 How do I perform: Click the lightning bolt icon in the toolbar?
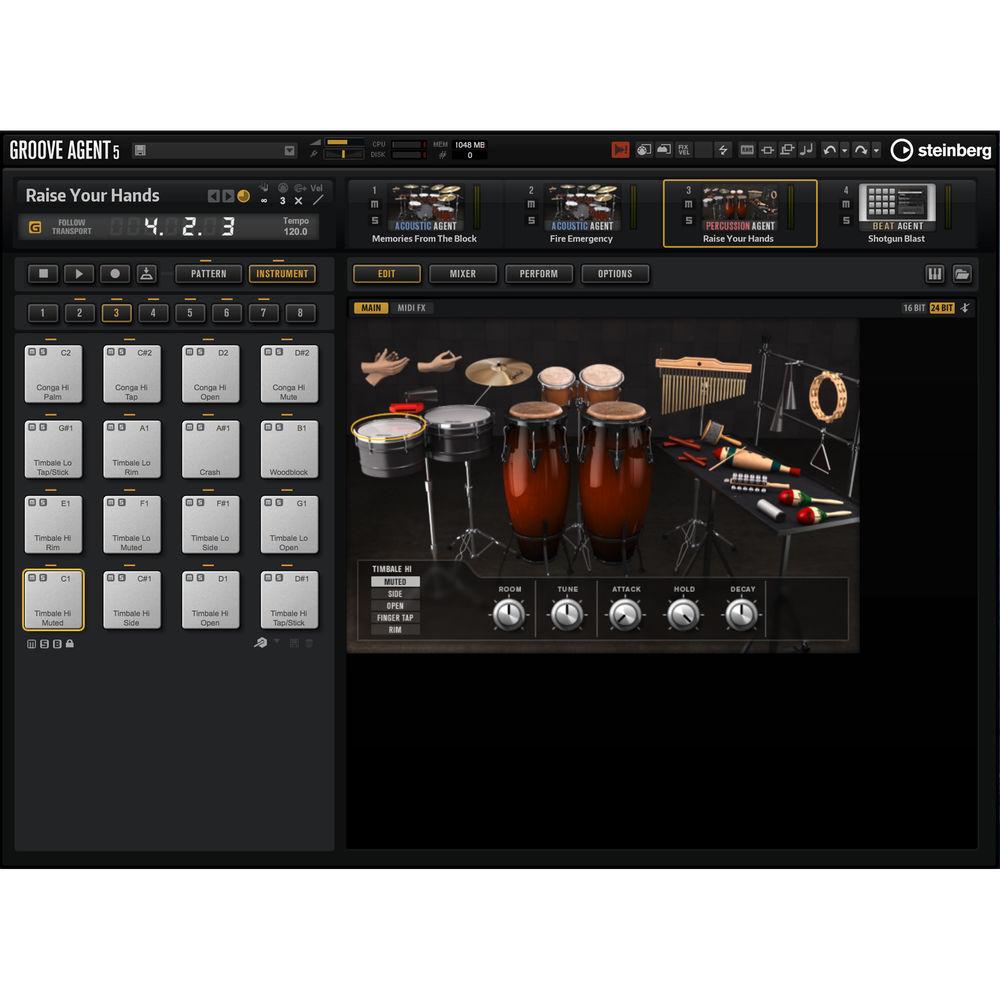721,150
